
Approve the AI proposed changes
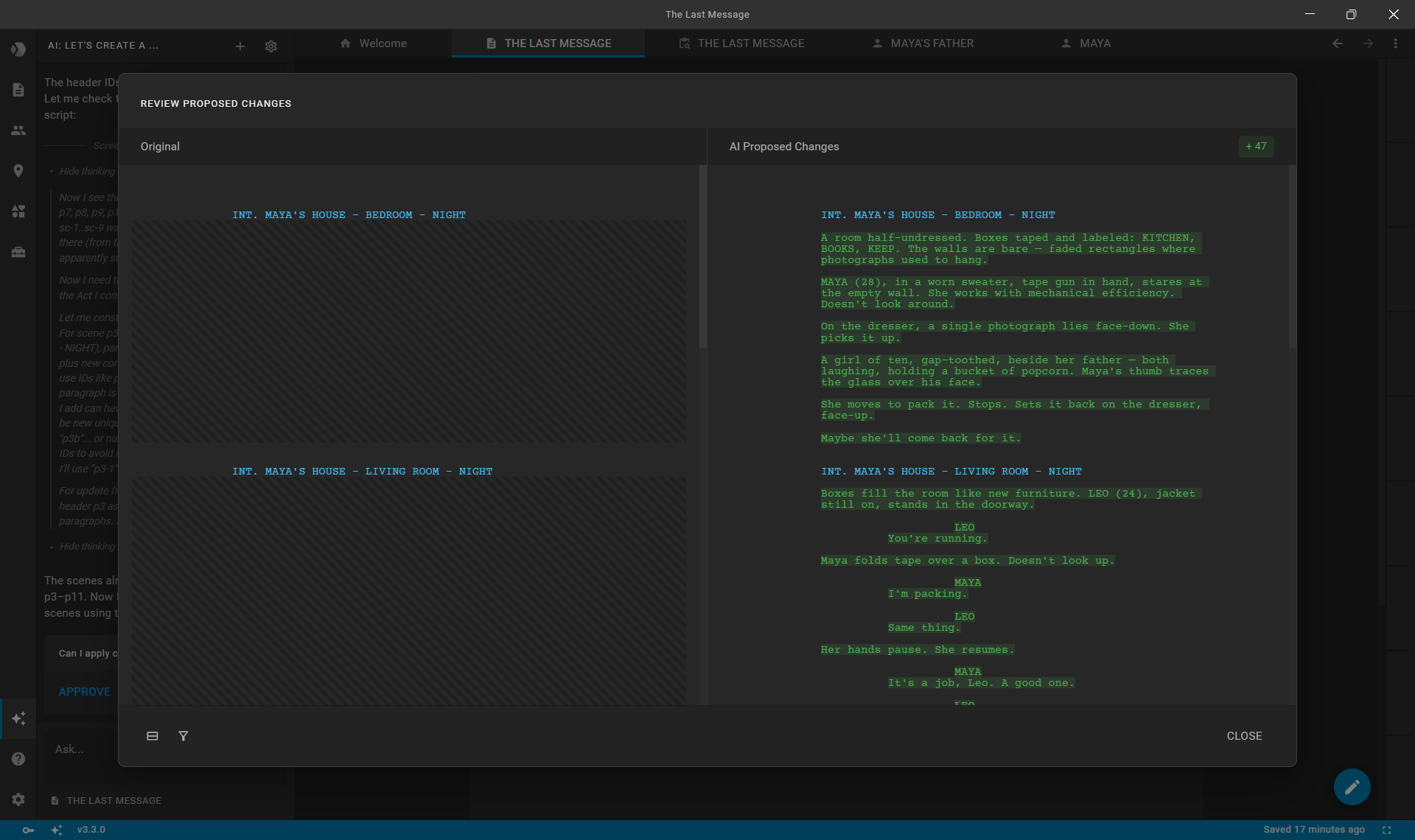(x=85, y=692)
